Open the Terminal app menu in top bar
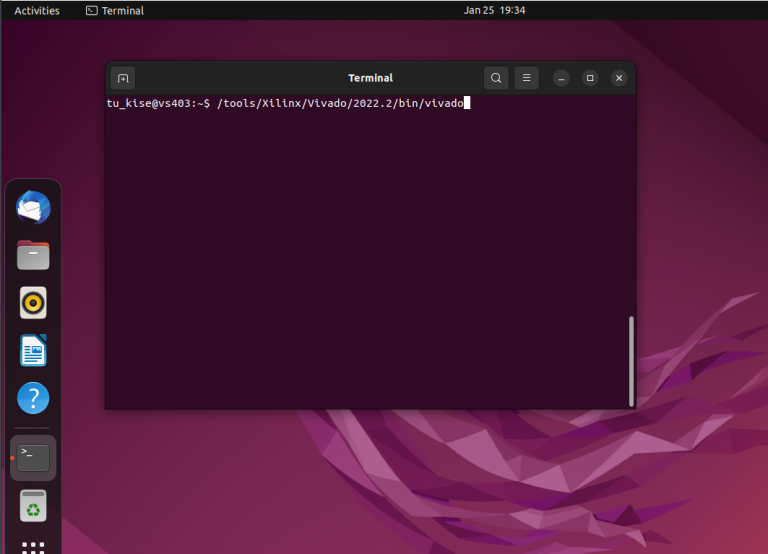 tap(115, 10)
